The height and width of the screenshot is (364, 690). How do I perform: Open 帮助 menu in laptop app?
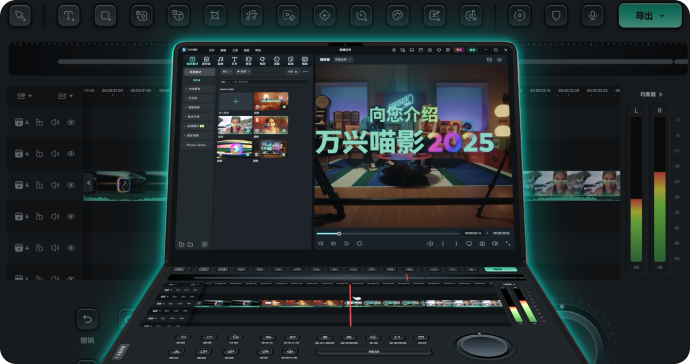[x=258, y=50]
